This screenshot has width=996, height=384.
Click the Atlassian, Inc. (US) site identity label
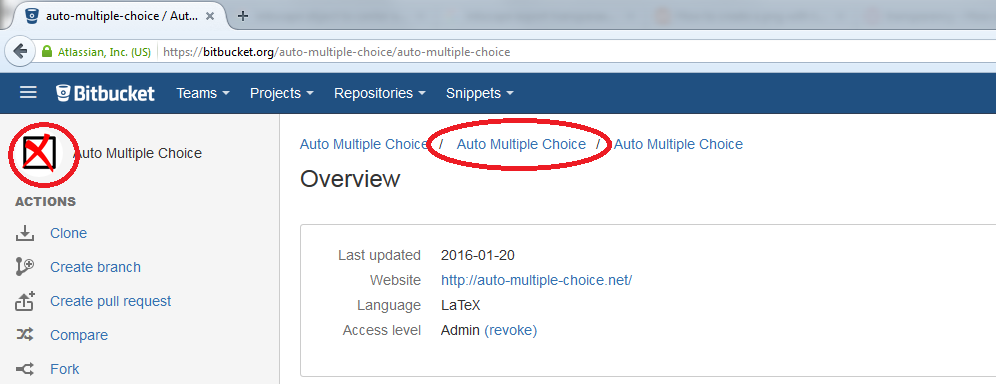104,52
